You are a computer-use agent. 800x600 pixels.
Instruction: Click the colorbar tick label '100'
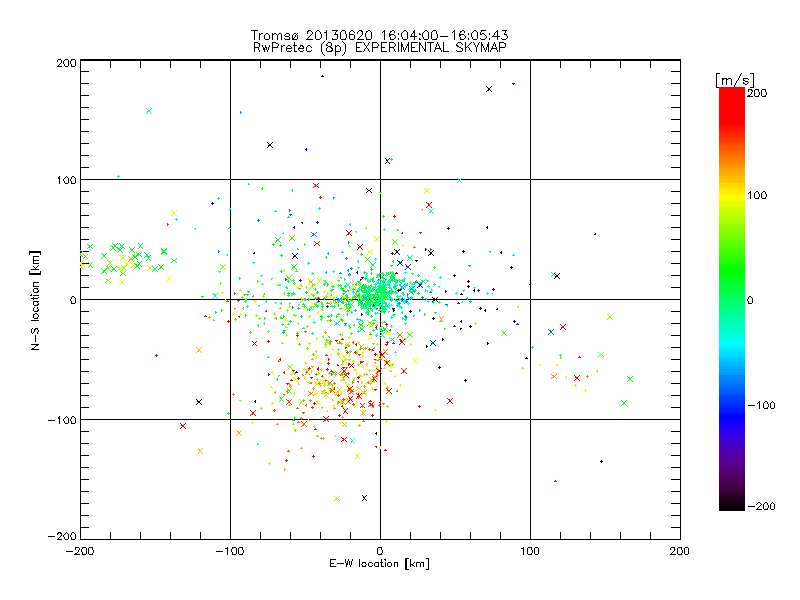757,195
